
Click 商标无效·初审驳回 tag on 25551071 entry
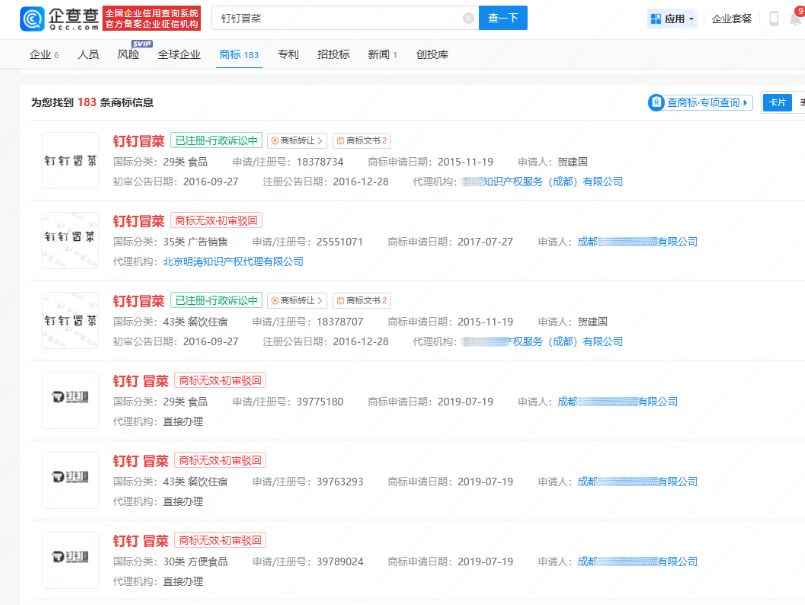click(x=216, y=221)
